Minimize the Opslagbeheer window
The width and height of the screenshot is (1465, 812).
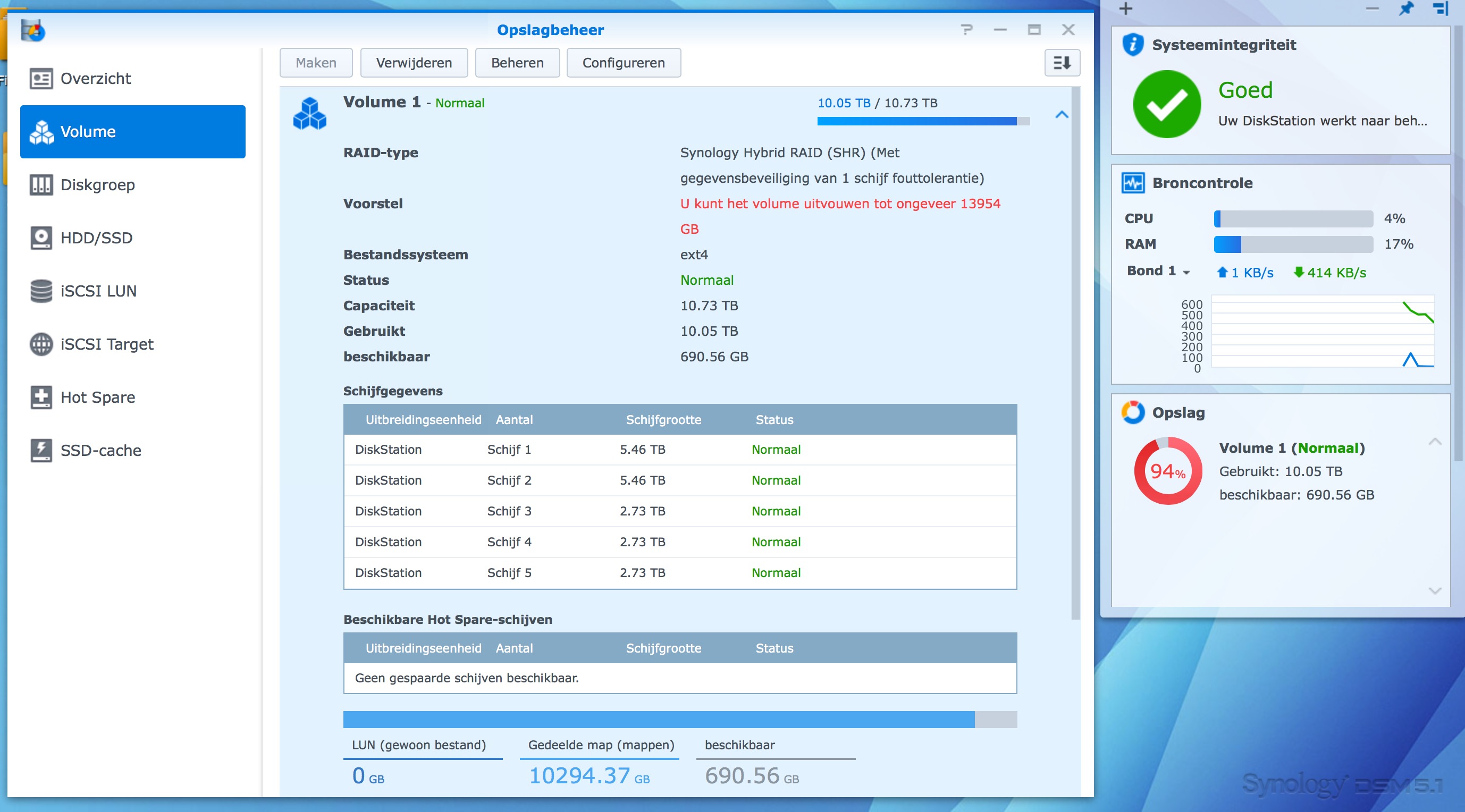[1000, 30]
